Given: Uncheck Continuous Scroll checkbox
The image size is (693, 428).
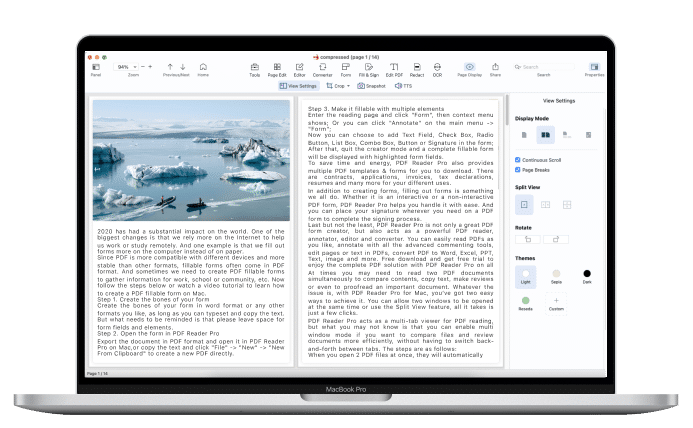Looking at the screenshot, I should (x=517, y=159).
